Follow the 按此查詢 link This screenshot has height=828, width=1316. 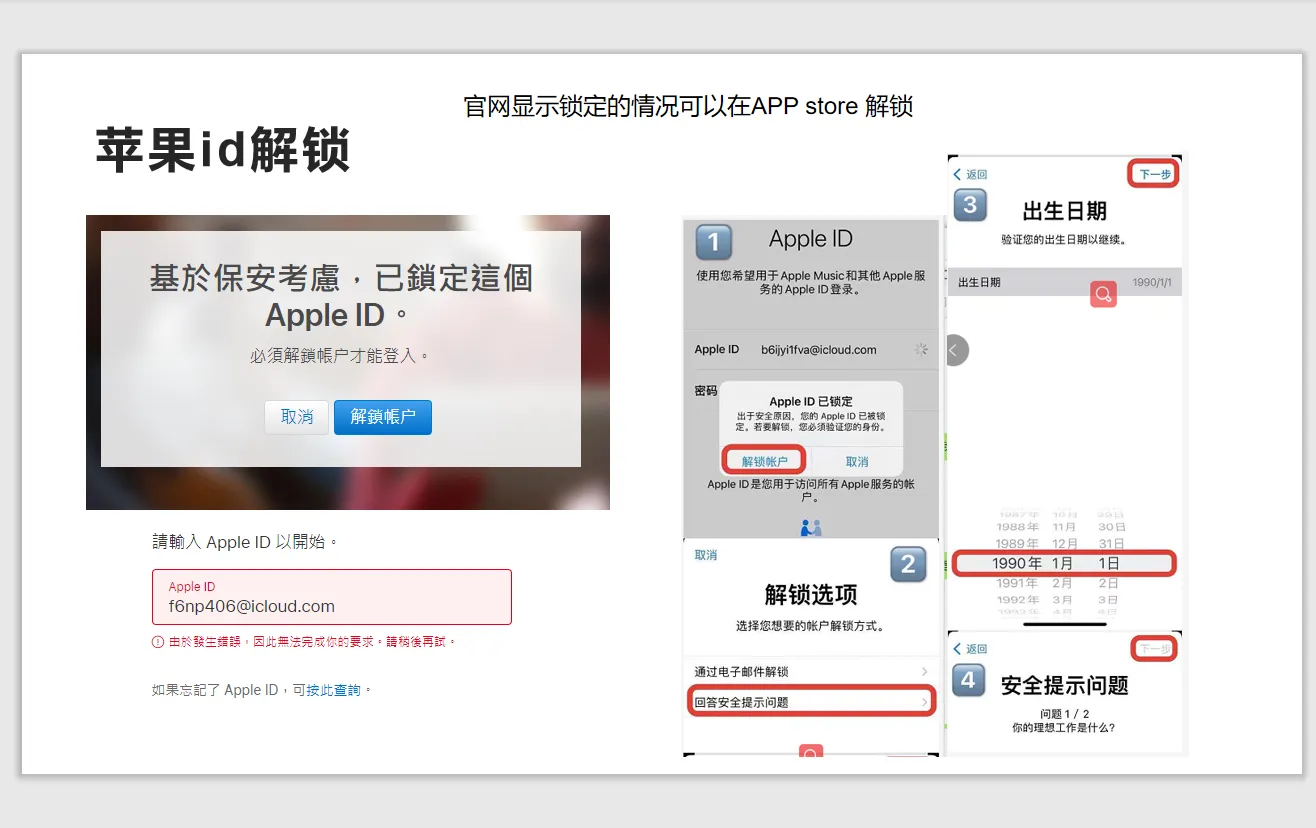(x=333, y=690)
